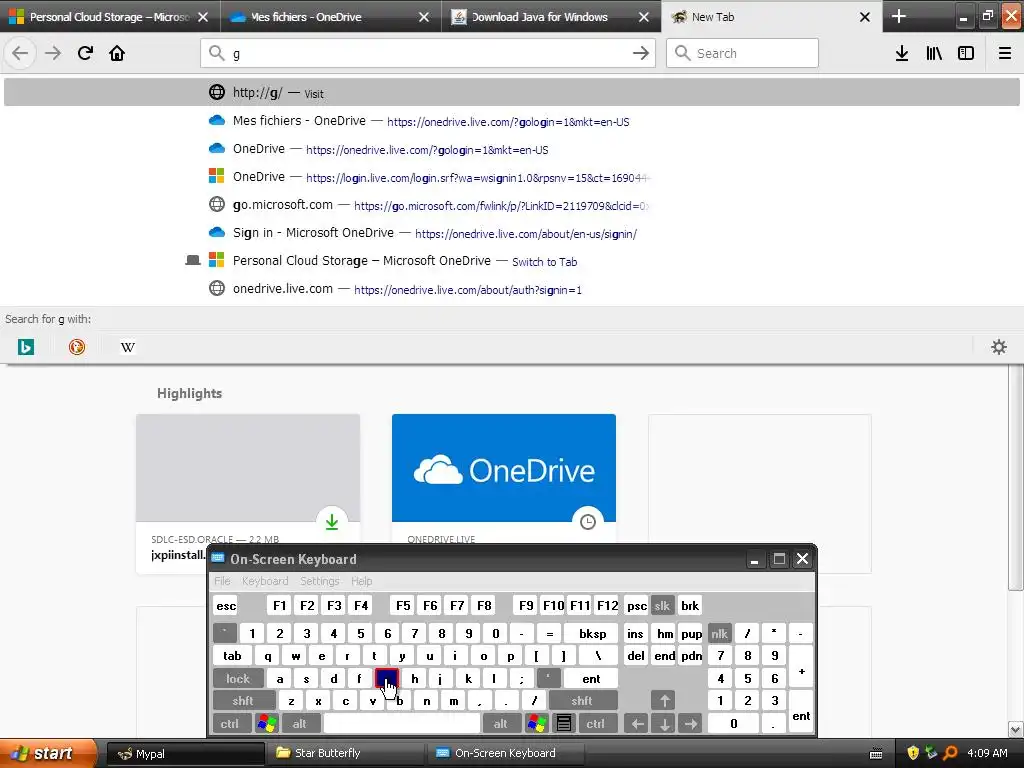
Task: Click the up arrow key on the on-screen keyboard
Action: 664,701
